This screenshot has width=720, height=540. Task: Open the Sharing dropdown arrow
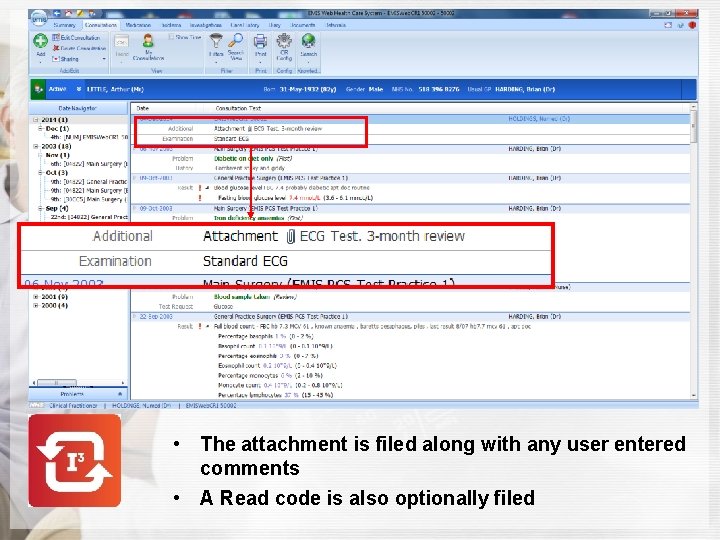point(104,59)
